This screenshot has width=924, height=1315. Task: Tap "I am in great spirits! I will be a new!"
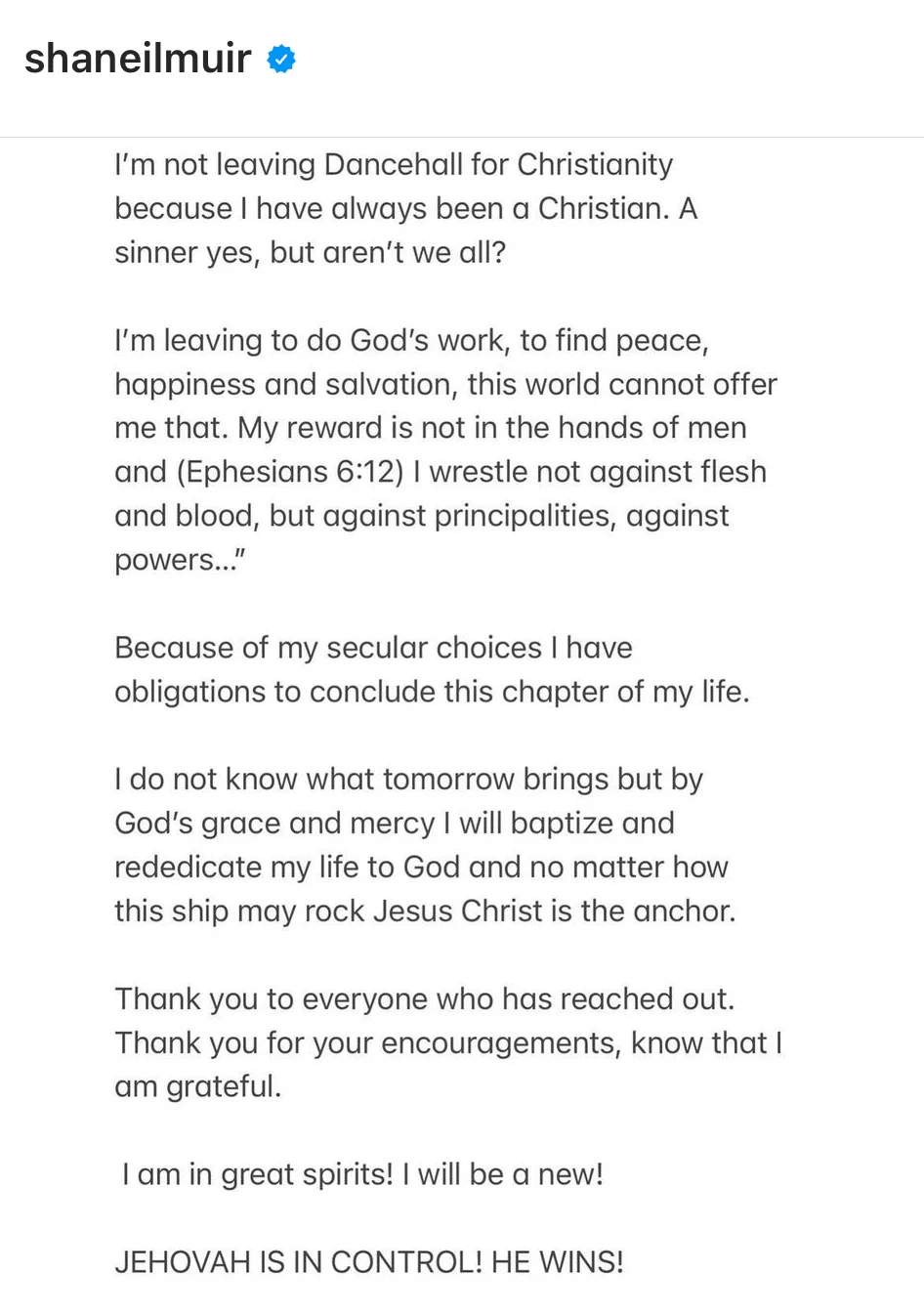pyautogui.click(x=362, y=1175)
